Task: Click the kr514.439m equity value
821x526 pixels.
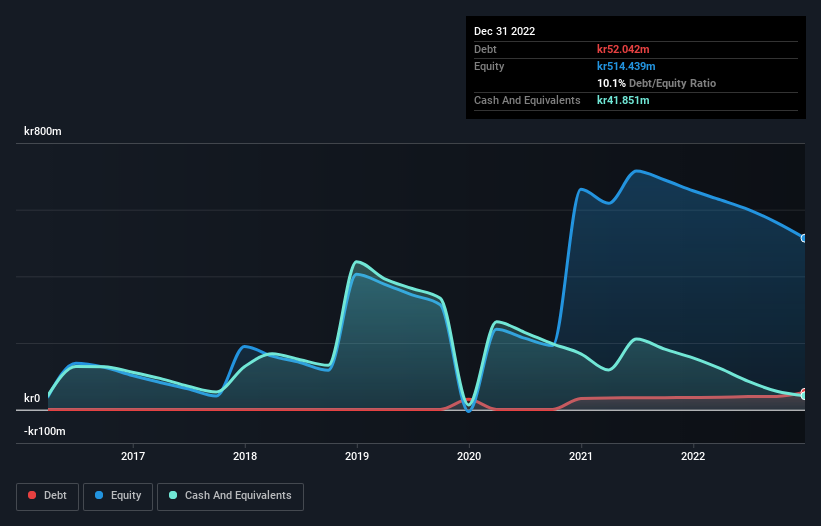Action: click(626, 66)
